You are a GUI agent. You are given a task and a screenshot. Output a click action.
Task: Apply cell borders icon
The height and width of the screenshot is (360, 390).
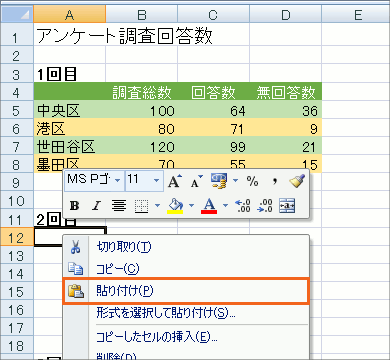[141, 206]
